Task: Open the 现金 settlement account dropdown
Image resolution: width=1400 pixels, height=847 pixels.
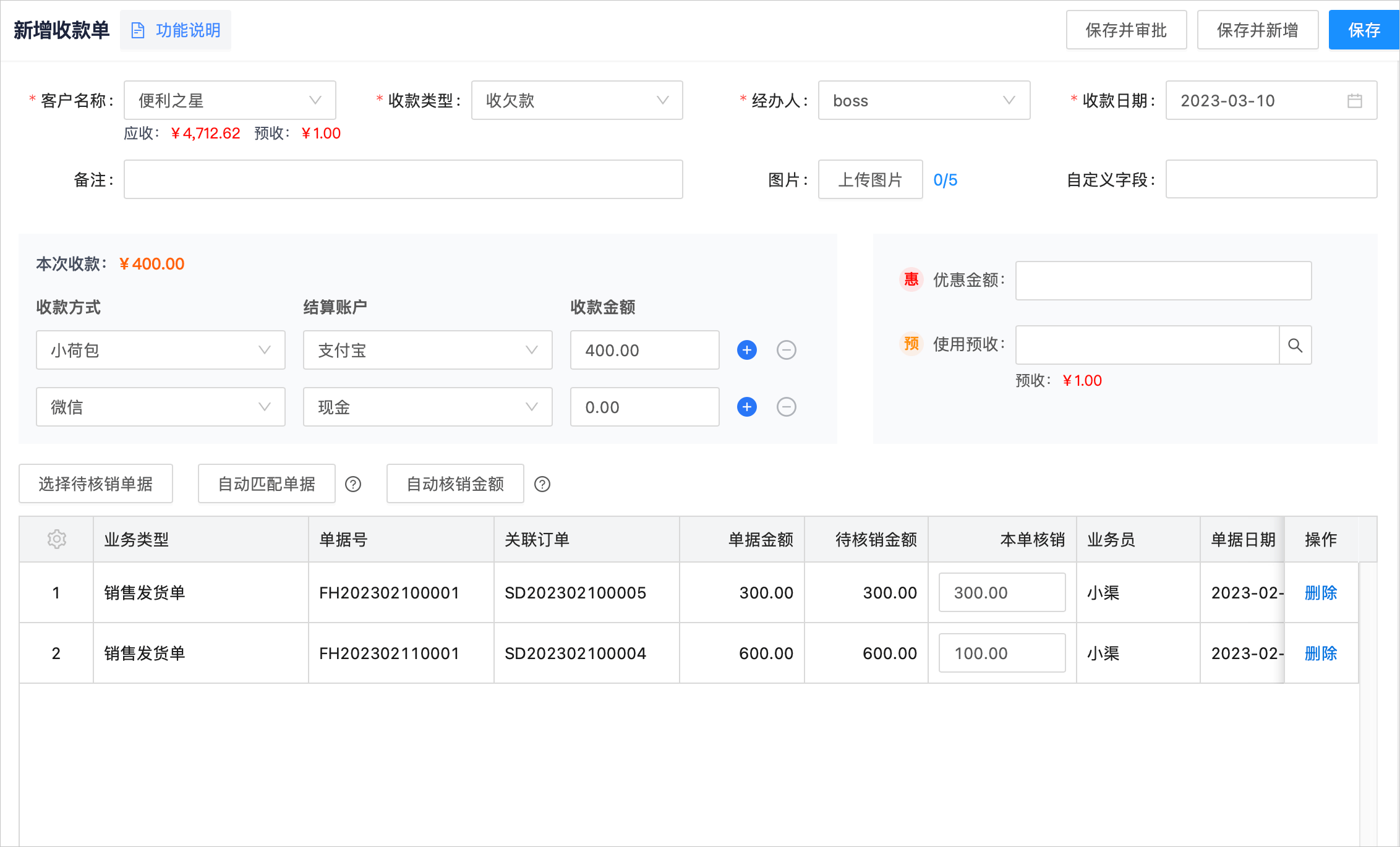Action: pyautogui.click(x=428, y=407)
